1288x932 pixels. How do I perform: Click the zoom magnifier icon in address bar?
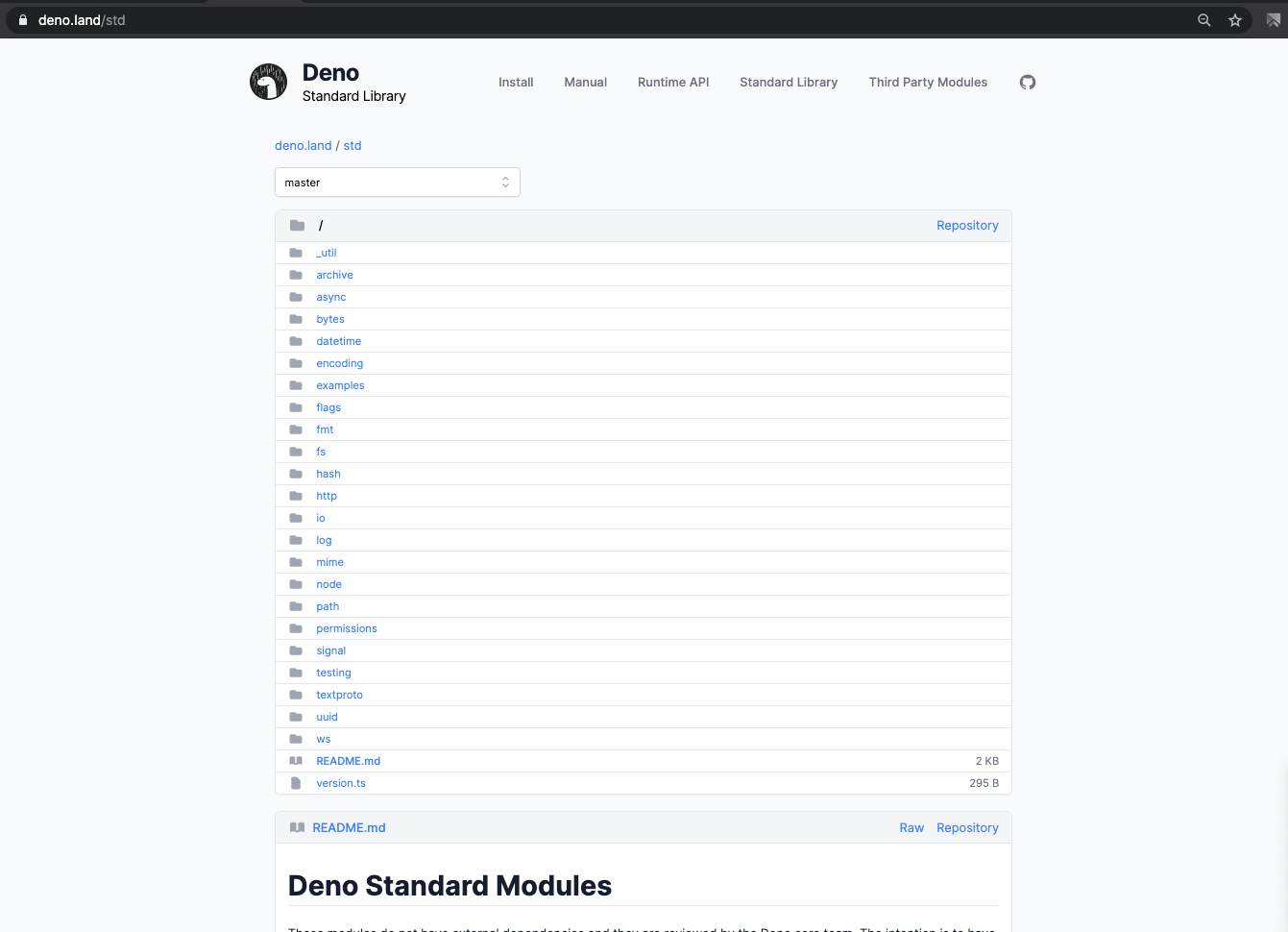pyautogui.click(x=1203, y=20)
